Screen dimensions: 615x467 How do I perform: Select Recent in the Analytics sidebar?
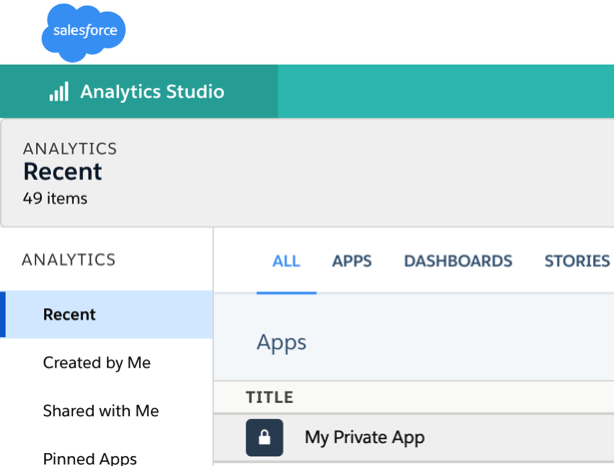106,314
